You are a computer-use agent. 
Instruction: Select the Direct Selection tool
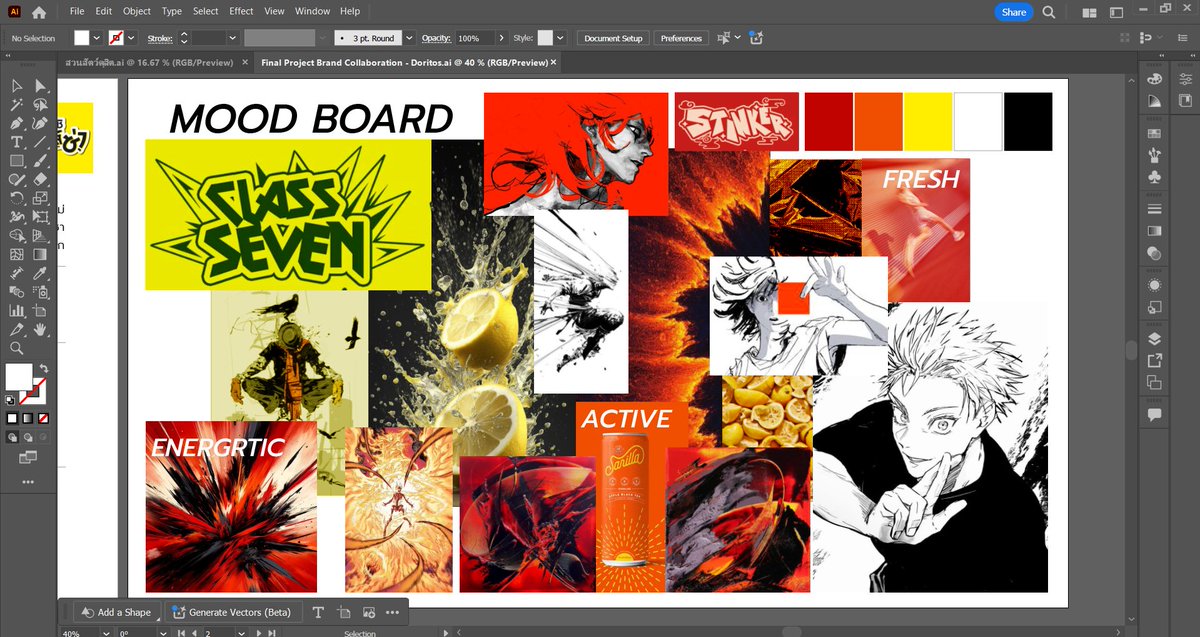(x=41, y=86)
